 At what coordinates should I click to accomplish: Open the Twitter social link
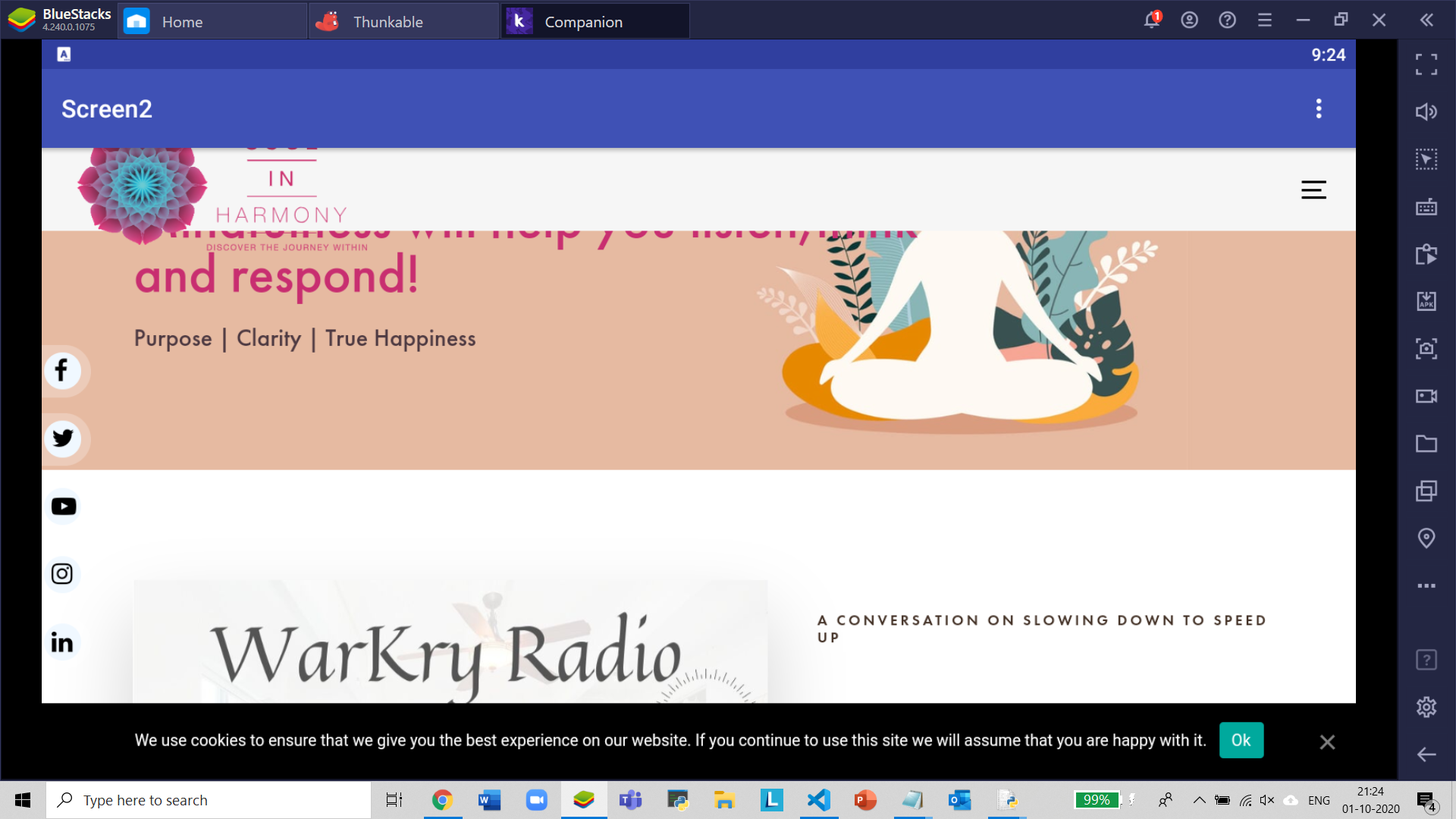pyautogui.click(x=62, y=438)
